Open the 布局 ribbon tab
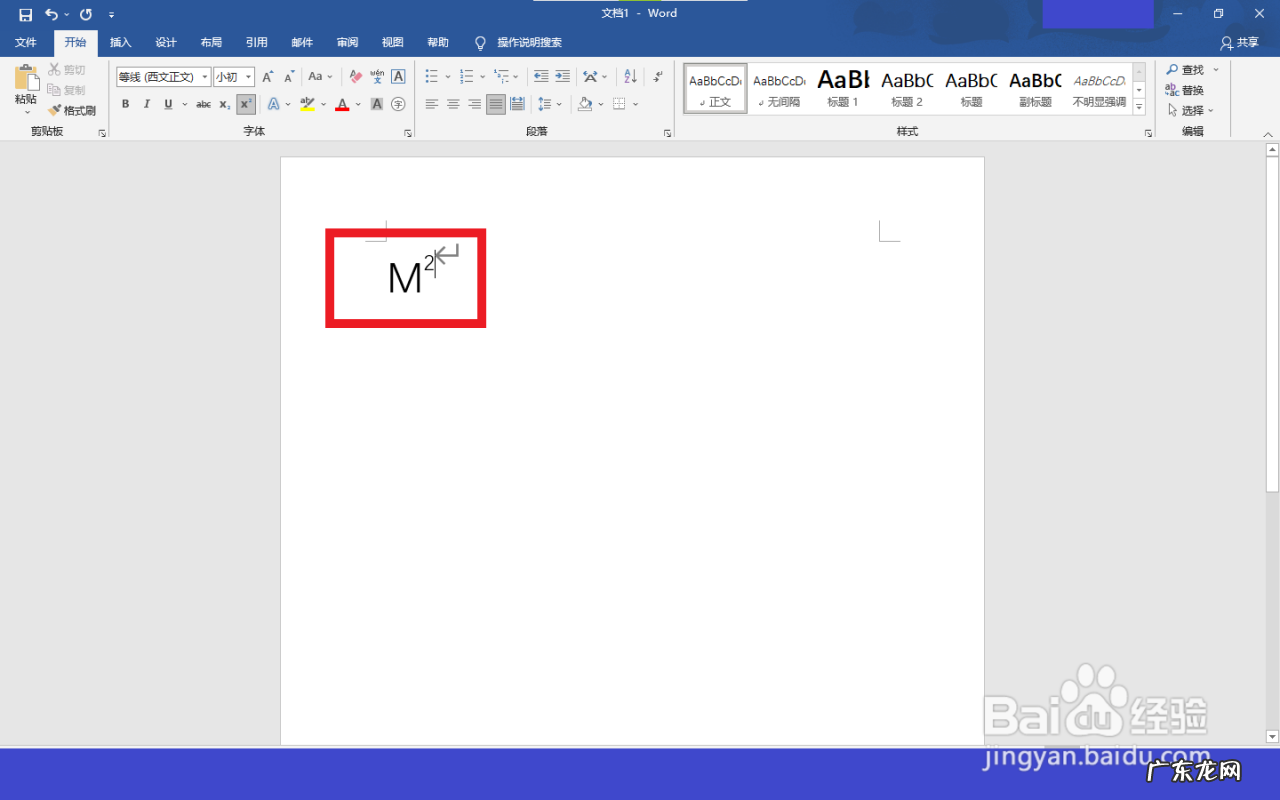 coord(211,43)
